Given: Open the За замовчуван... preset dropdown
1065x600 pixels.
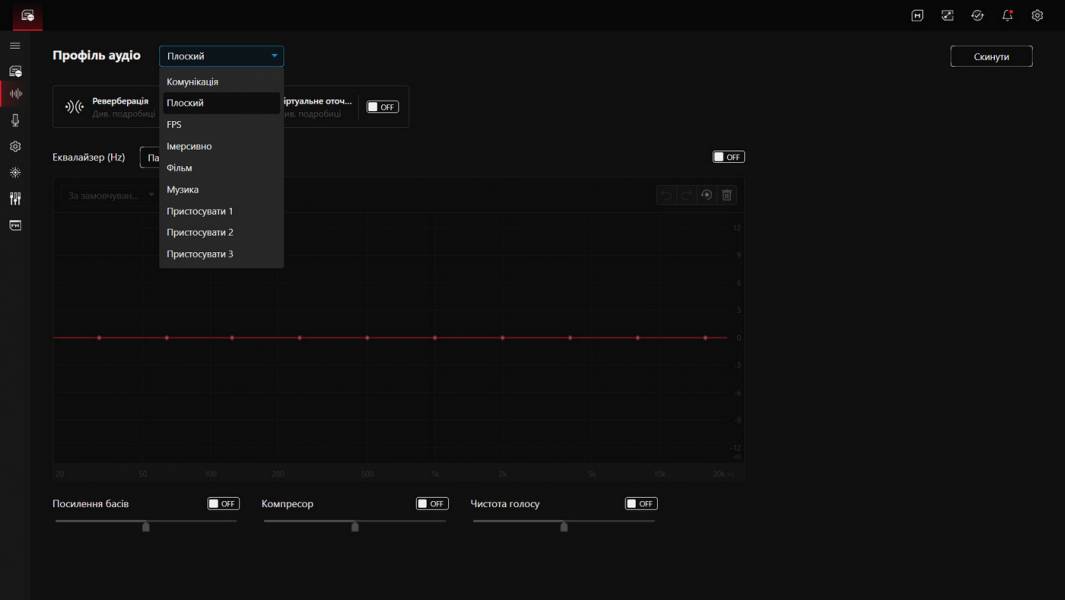Looking at the screenshot, I should pyautogui.click(x=111, y=195).
